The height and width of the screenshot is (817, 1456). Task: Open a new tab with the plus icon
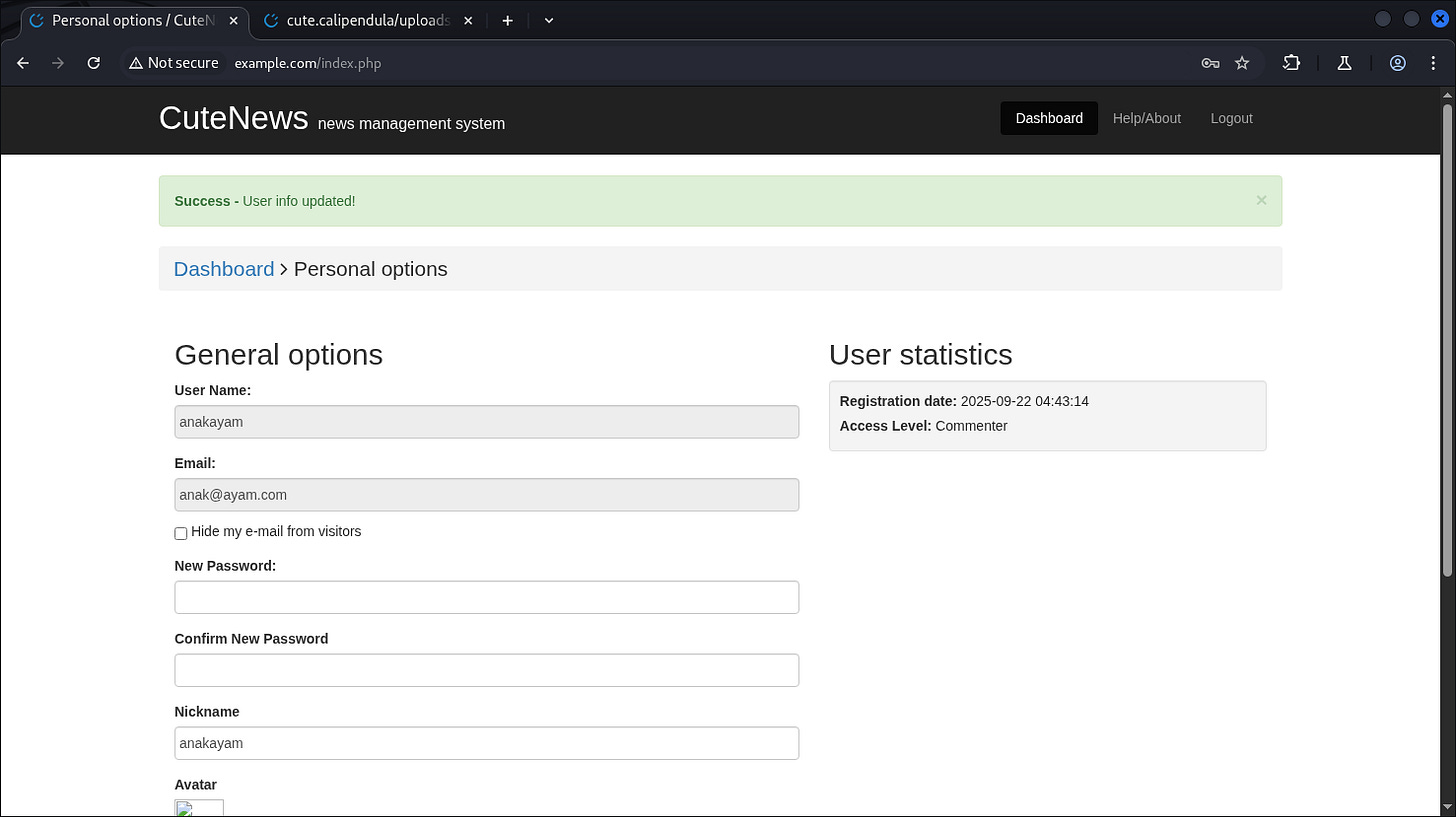click(x=508, y=20)
